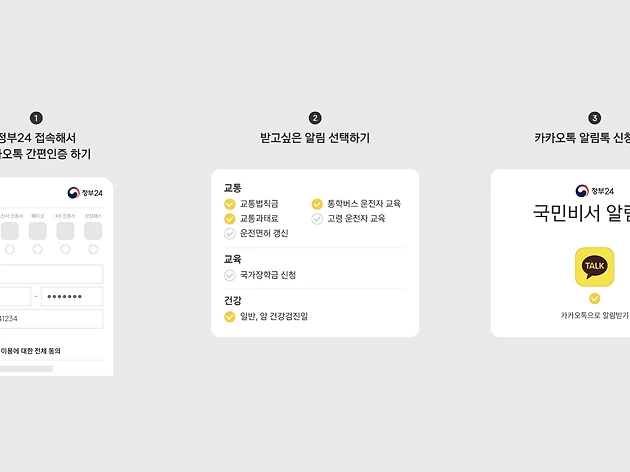Select the 페이코 certificate icon

(x=37, y=231)
